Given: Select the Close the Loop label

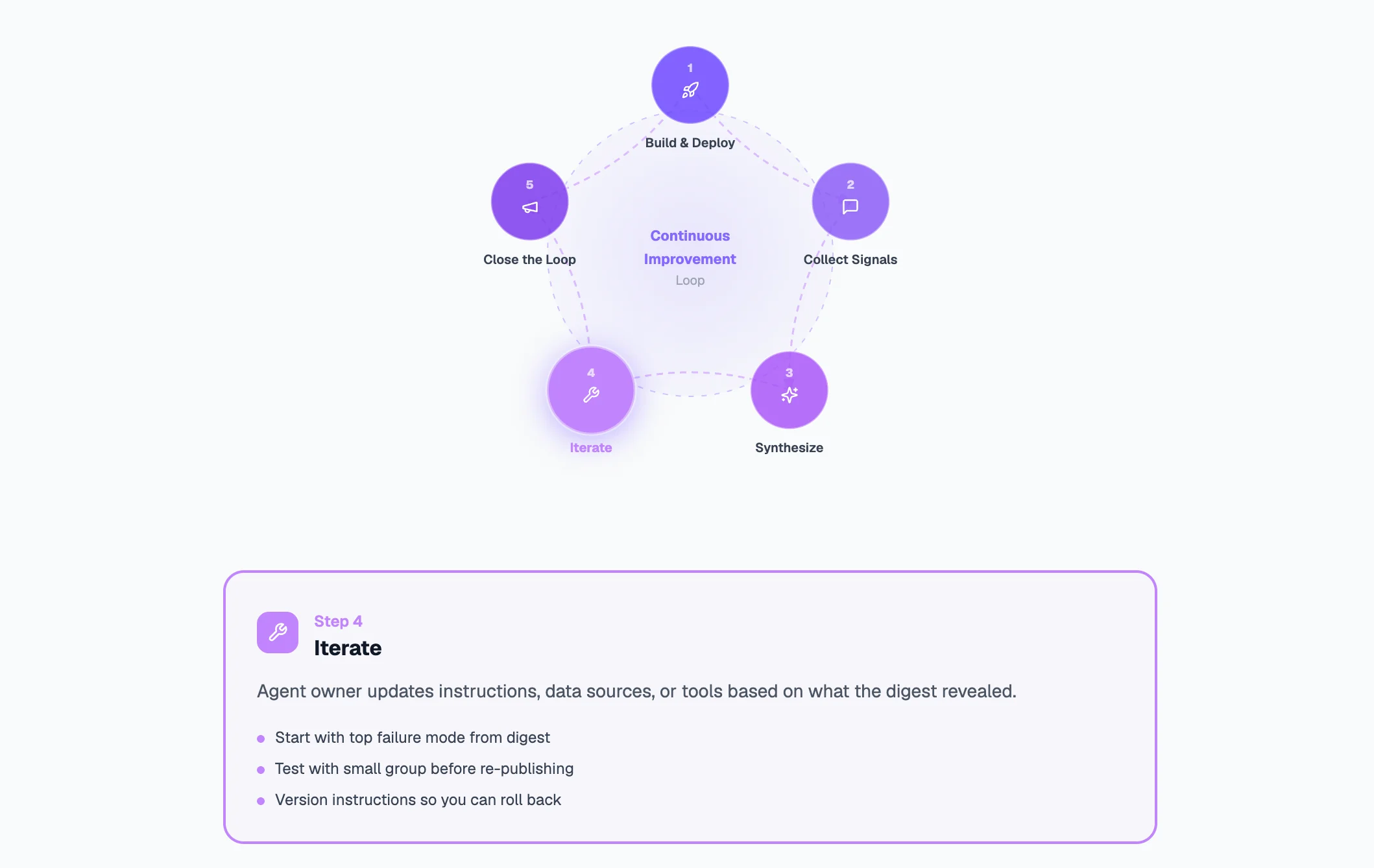Looking at the screenshot, I should tap(529, 259).
